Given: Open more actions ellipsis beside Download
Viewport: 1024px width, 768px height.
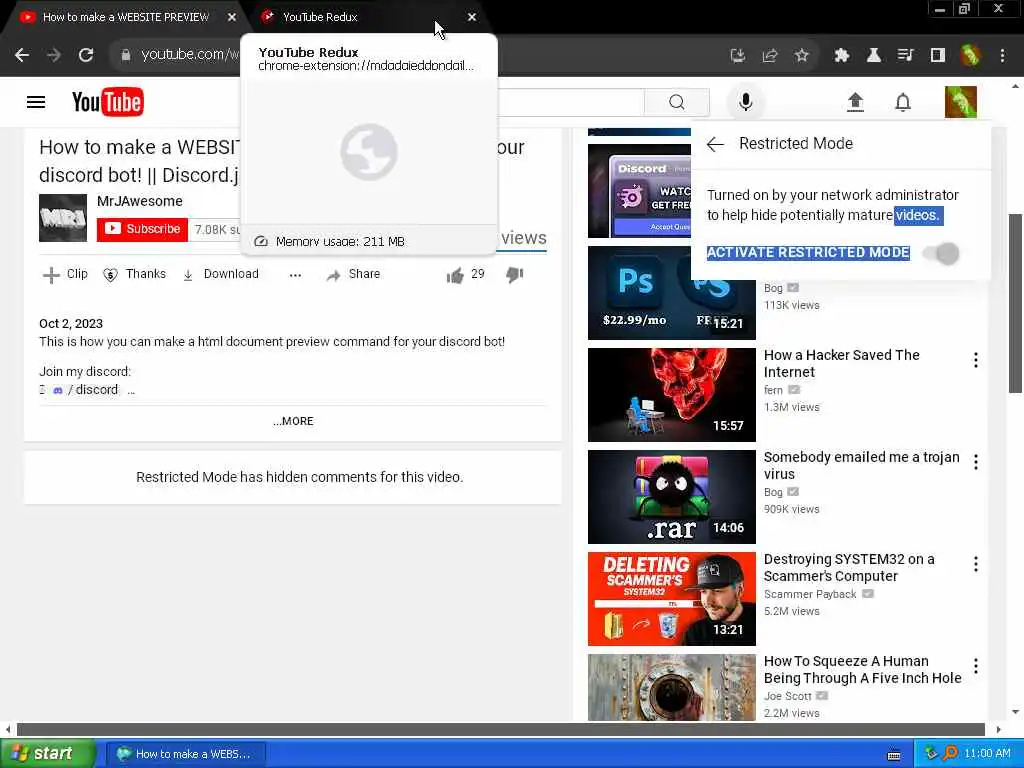Looking at the screenshot, I should coord(295,275).
